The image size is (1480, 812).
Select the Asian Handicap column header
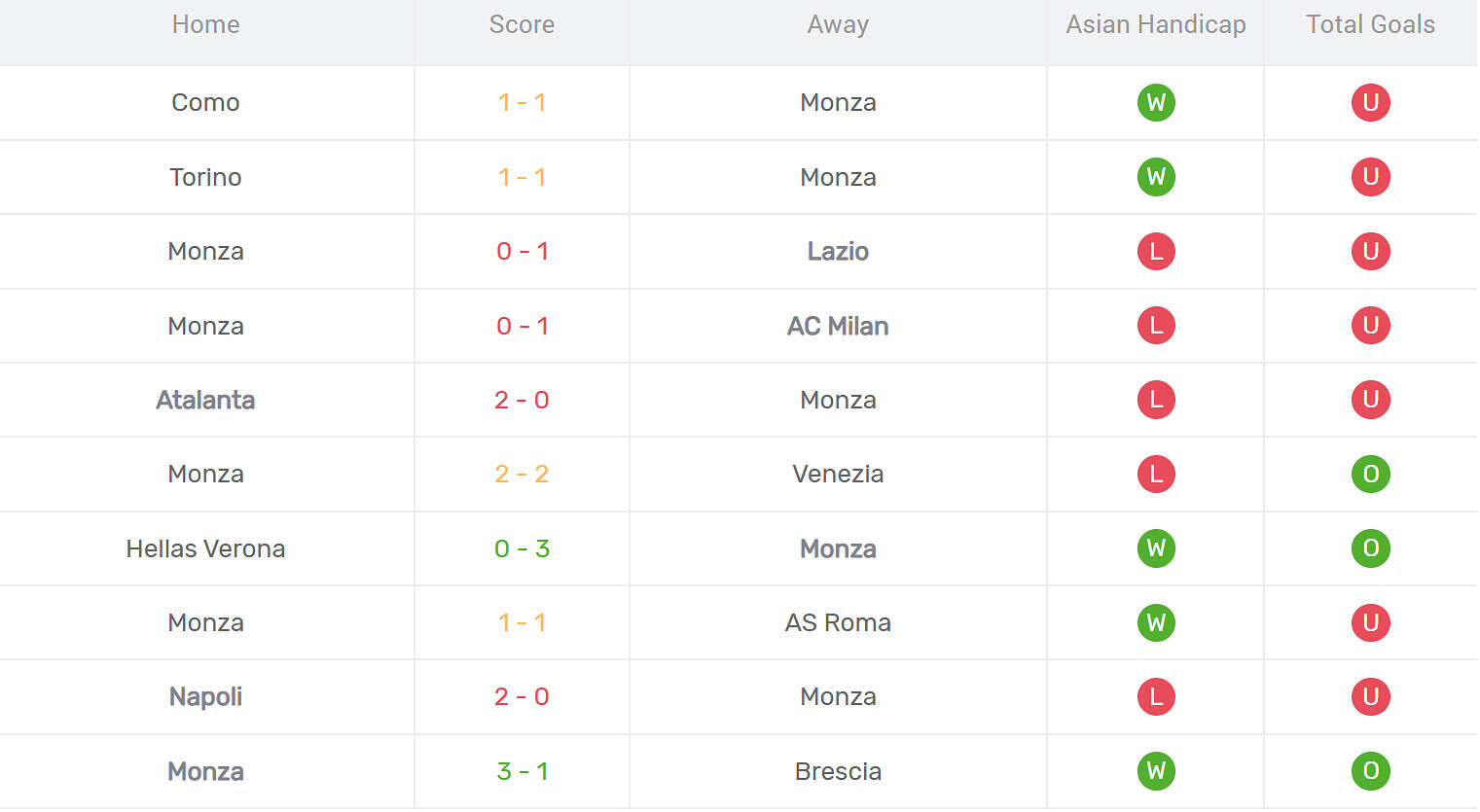point(1156,24)
